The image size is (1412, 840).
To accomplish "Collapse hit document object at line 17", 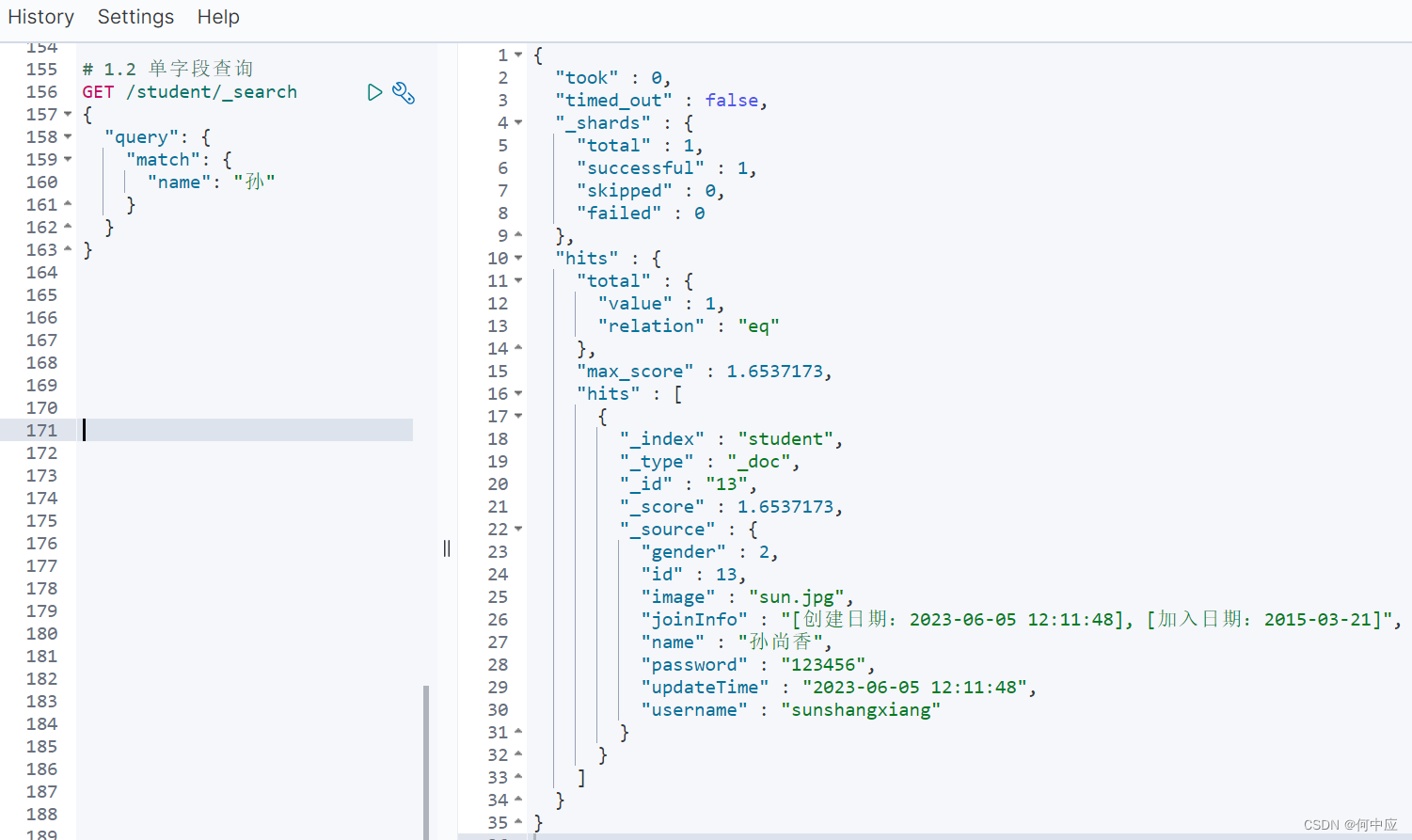I will (x=518, y=417).
